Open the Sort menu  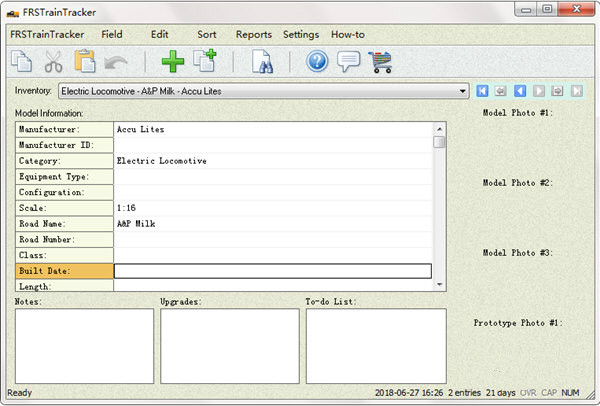click(206, 34)
